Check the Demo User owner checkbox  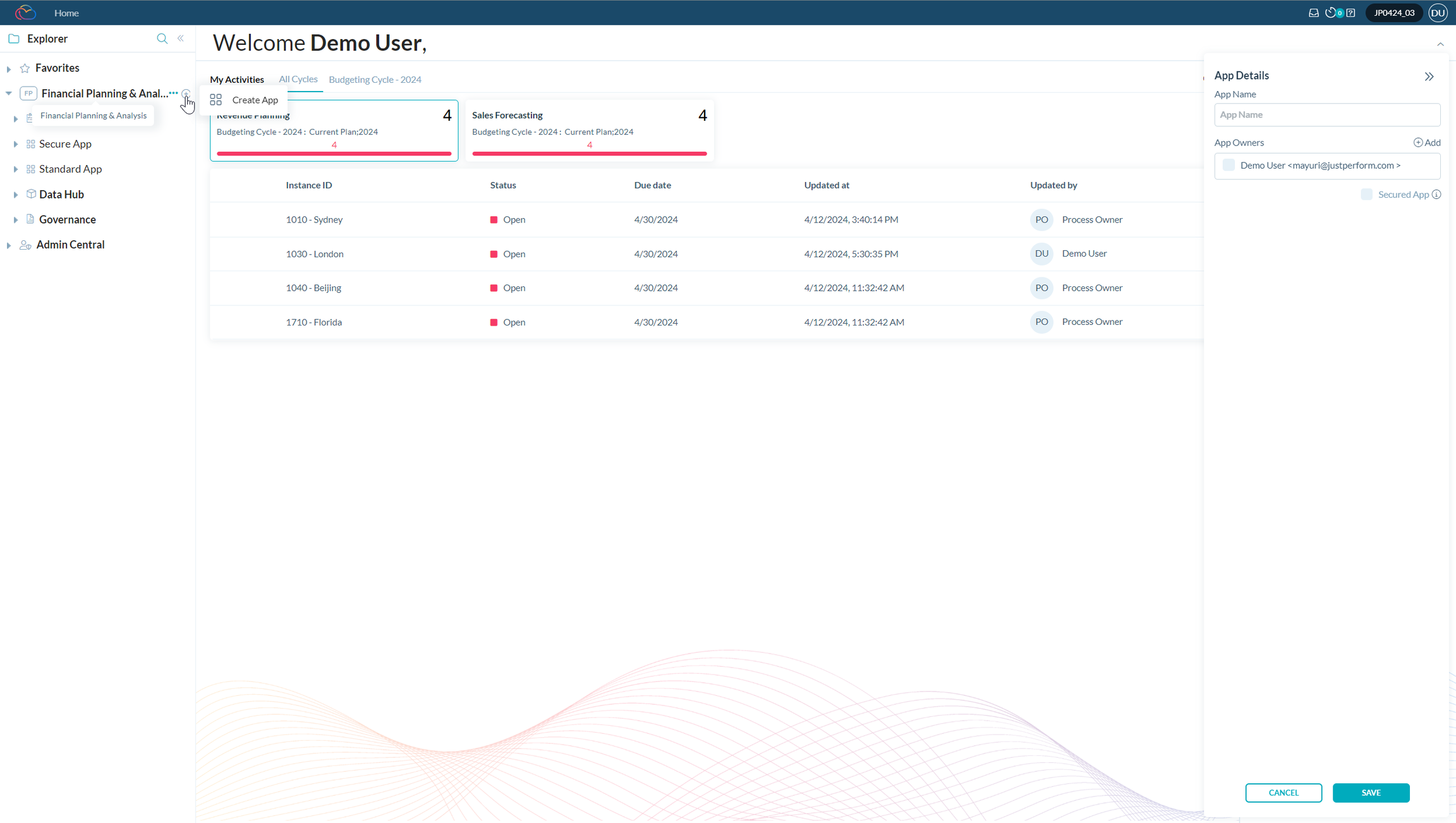(x=1228, y=165)
